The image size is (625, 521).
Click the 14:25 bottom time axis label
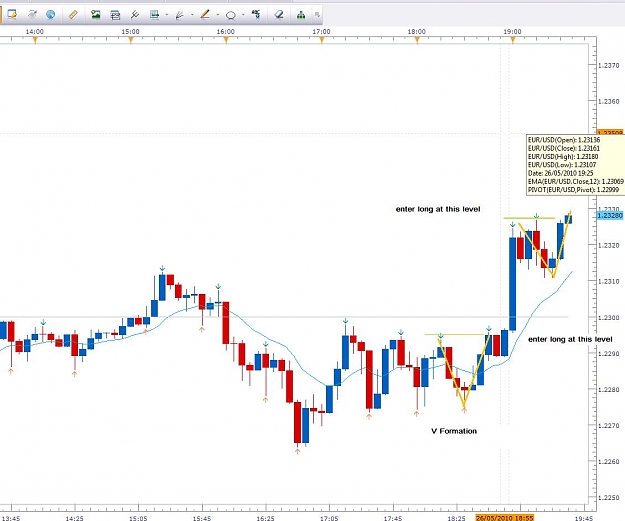[75, 518]
